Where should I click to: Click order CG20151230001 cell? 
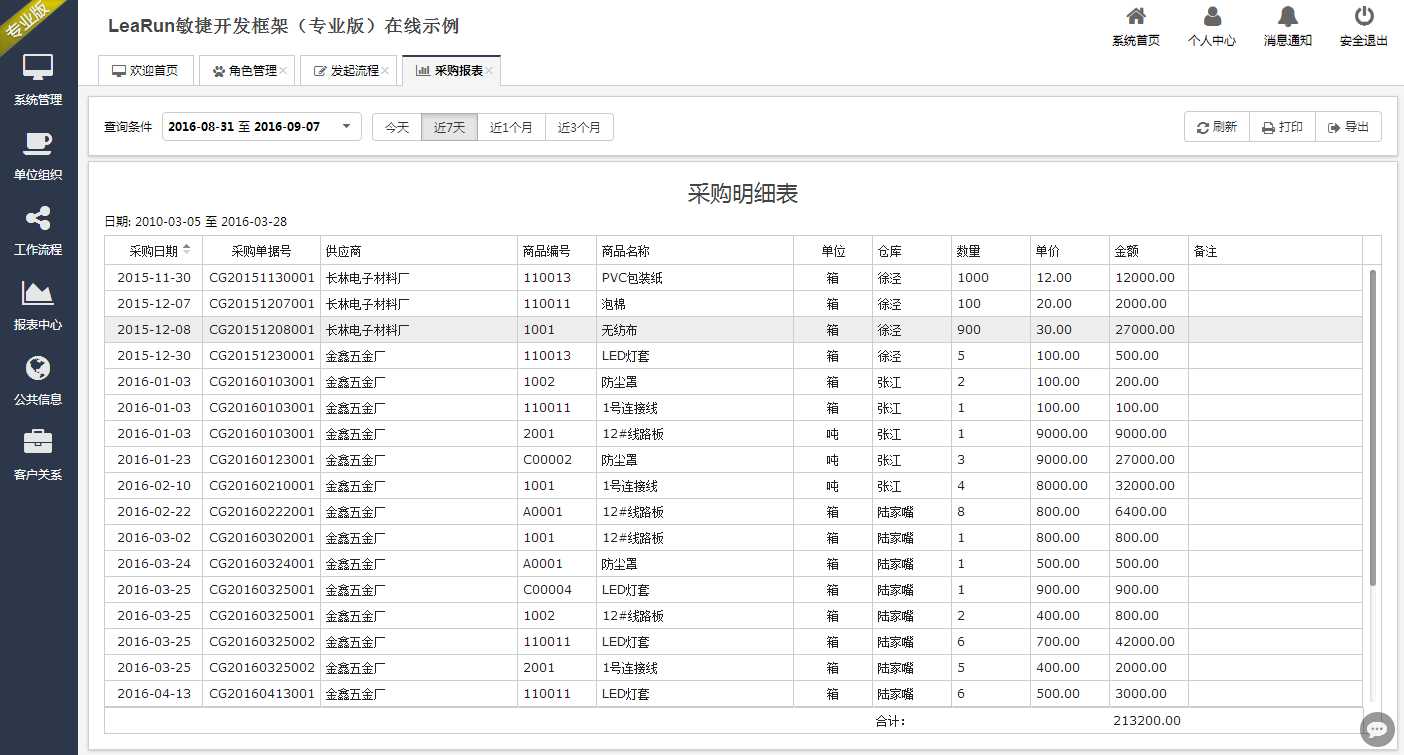[x=261, y=356]
